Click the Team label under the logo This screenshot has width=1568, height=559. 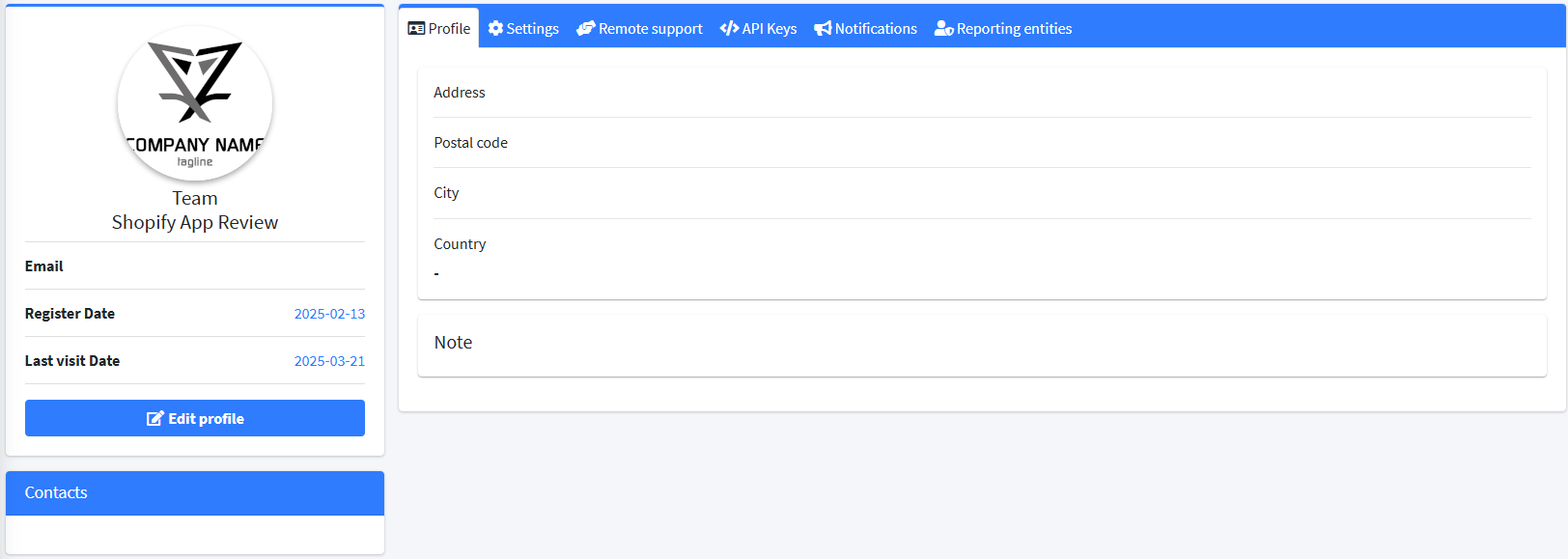coord(195,198)
